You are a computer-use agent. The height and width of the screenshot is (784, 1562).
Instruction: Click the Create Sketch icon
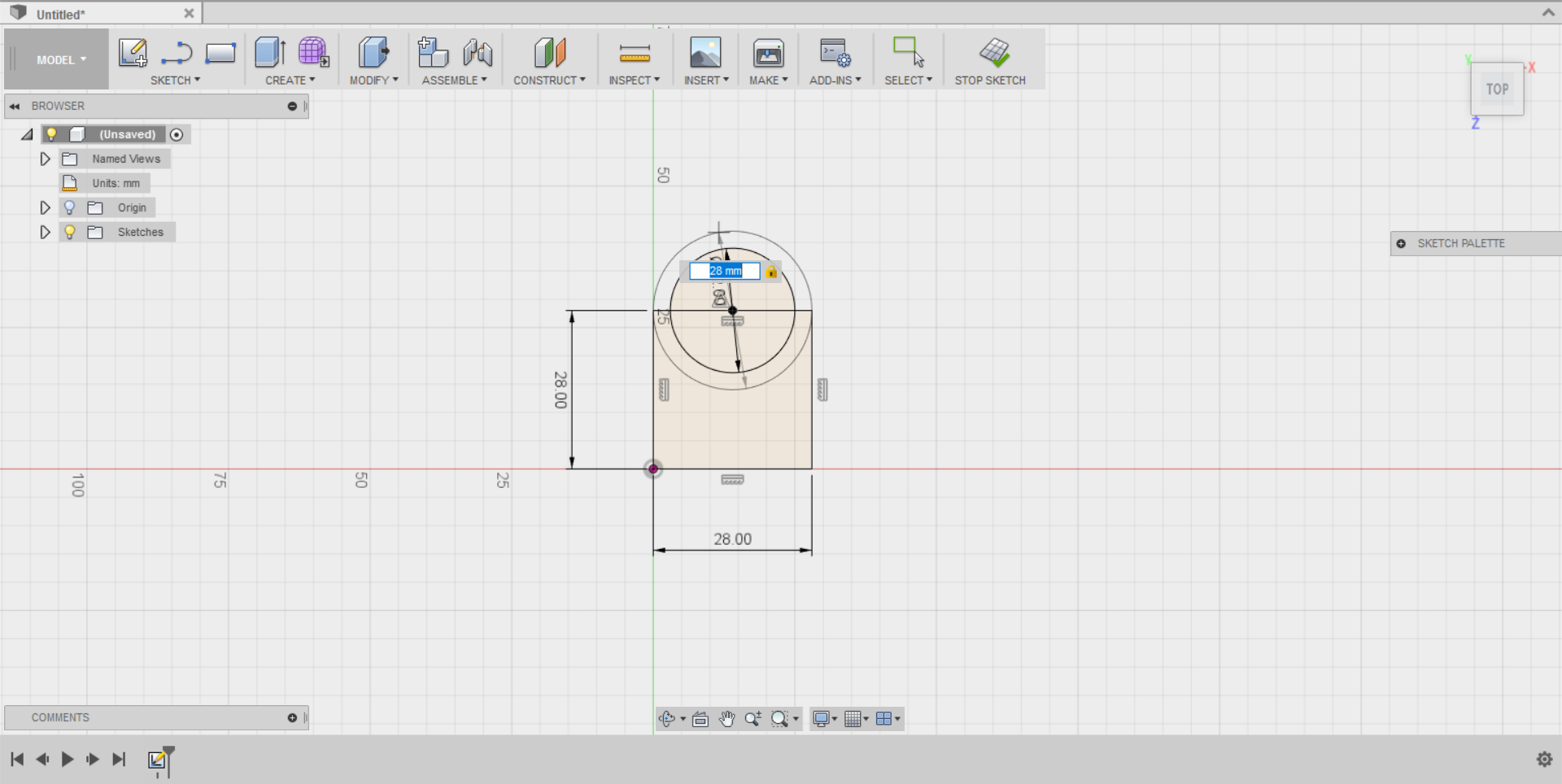(x=133, y=53)
